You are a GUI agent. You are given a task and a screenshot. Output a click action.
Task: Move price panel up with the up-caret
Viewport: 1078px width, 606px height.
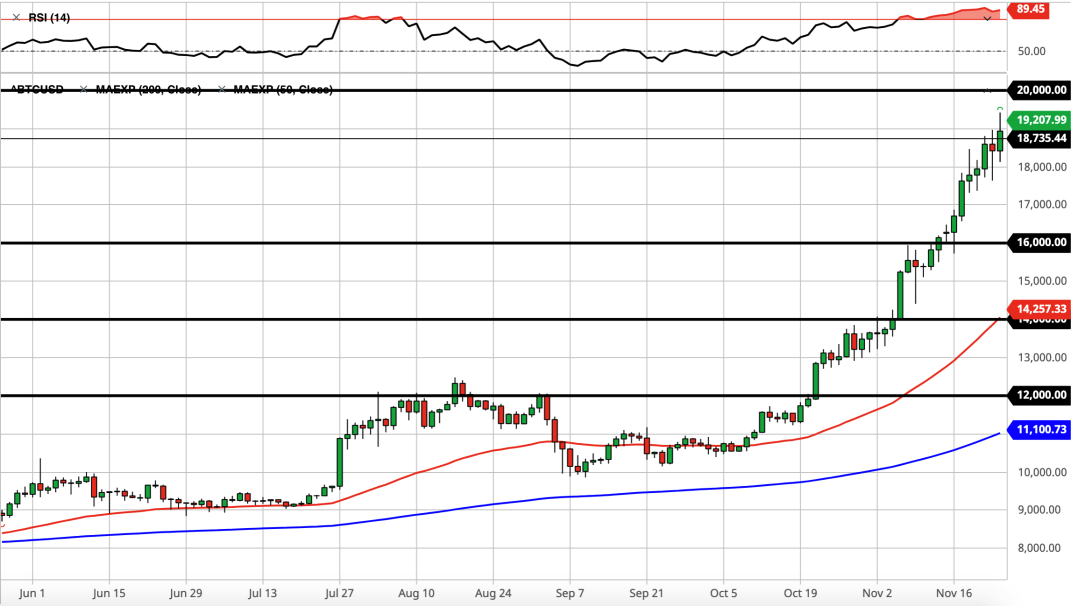987,90
